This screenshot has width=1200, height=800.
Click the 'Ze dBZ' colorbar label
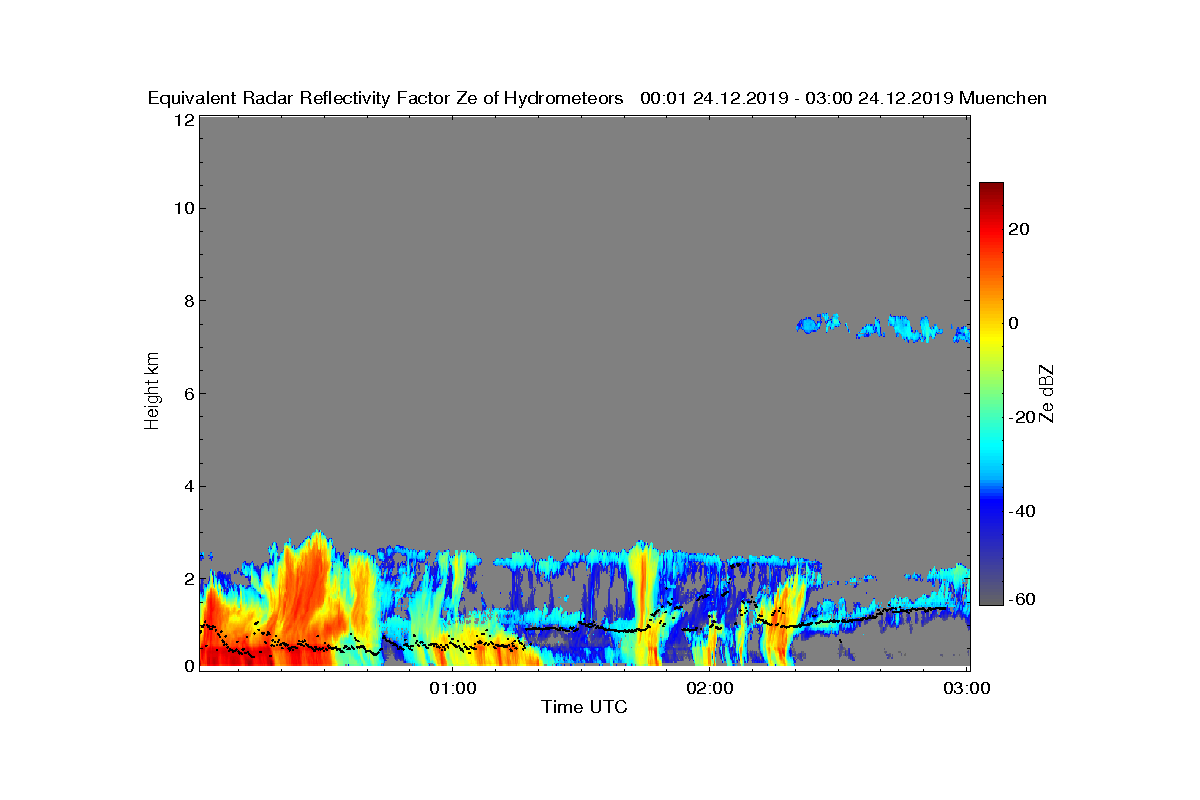(1047, 392)
